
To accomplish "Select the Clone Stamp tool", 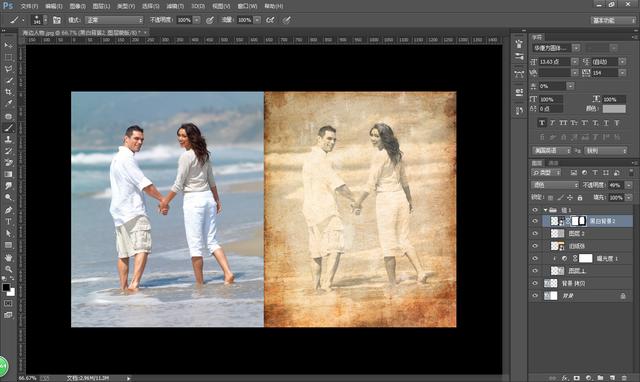I will (x=8, y=139).
